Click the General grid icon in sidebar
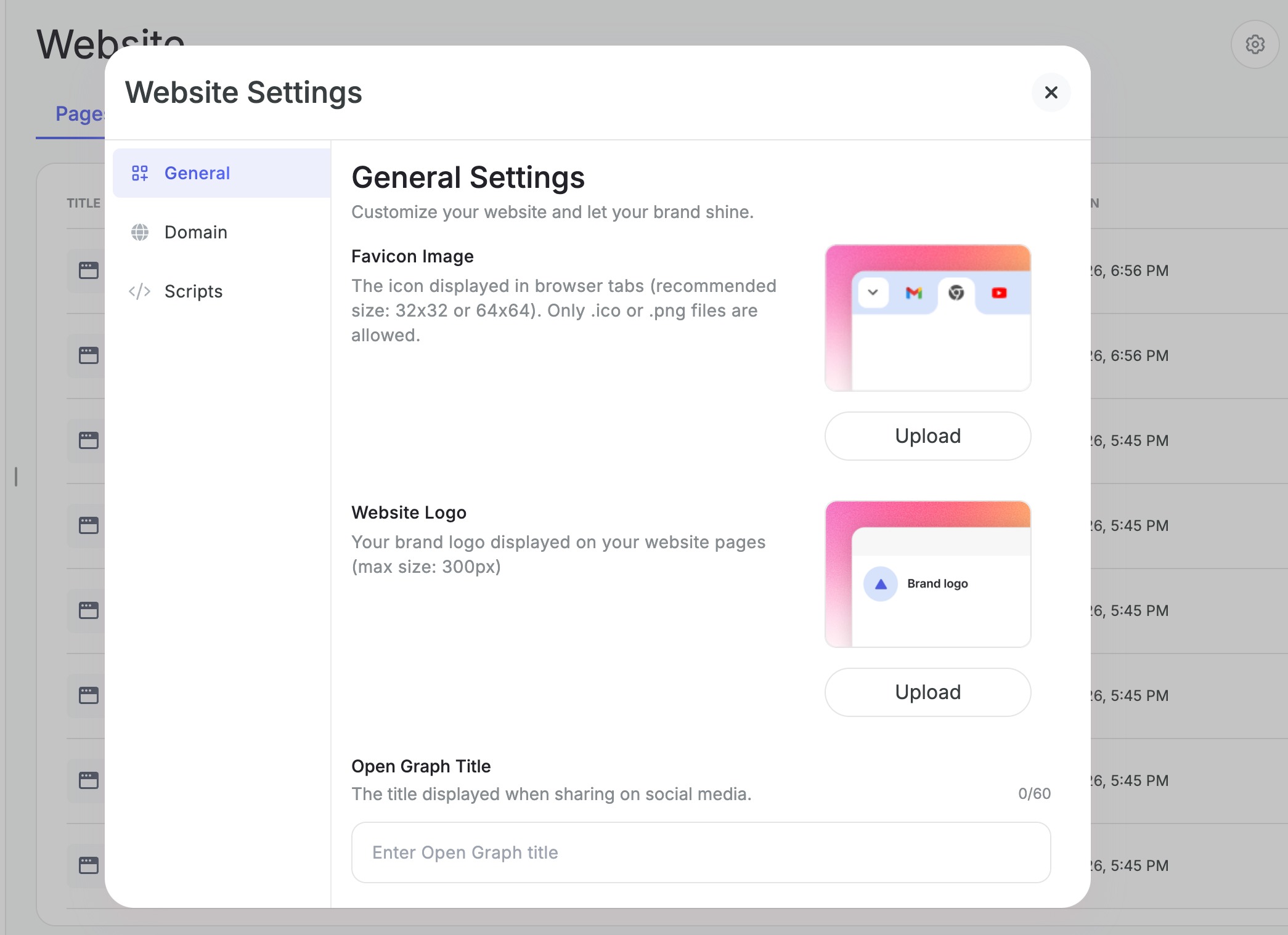This screenshot has width=1288, height=935. click(140, 173)
